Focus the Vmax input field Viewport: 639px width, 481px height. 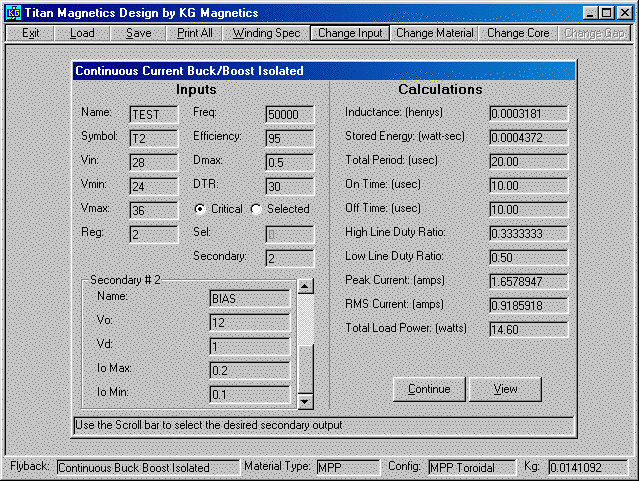[154, 210]
